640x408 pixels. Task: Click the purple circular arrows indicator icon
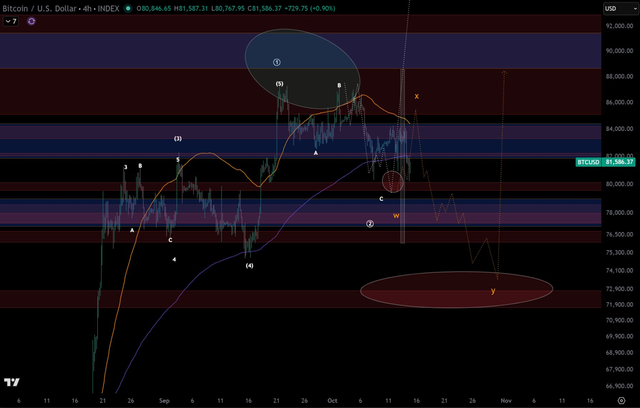coord(31,21)
